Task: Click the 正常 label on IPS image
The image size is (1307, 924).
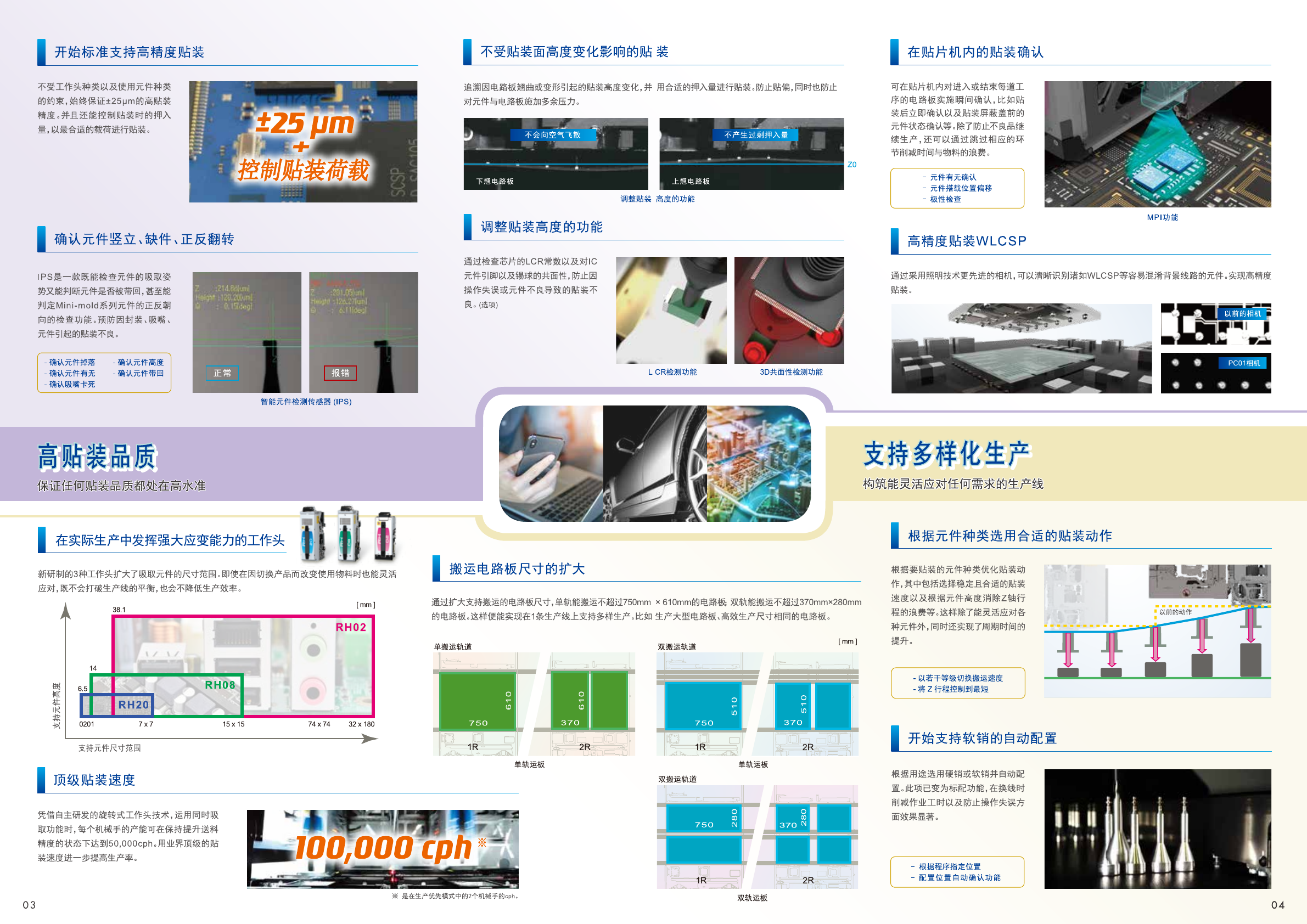Action: [x=222, y=373]
